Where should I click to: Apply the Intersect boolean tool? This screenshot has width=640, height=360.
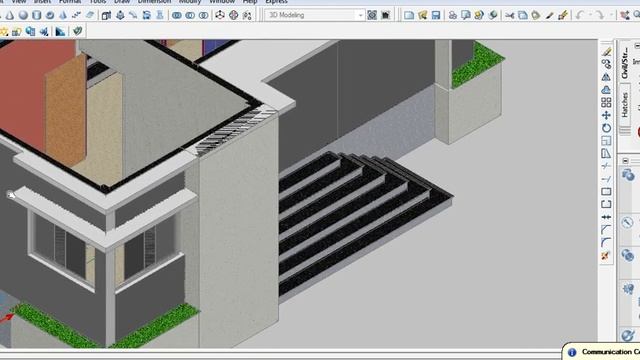click(203, 16)
